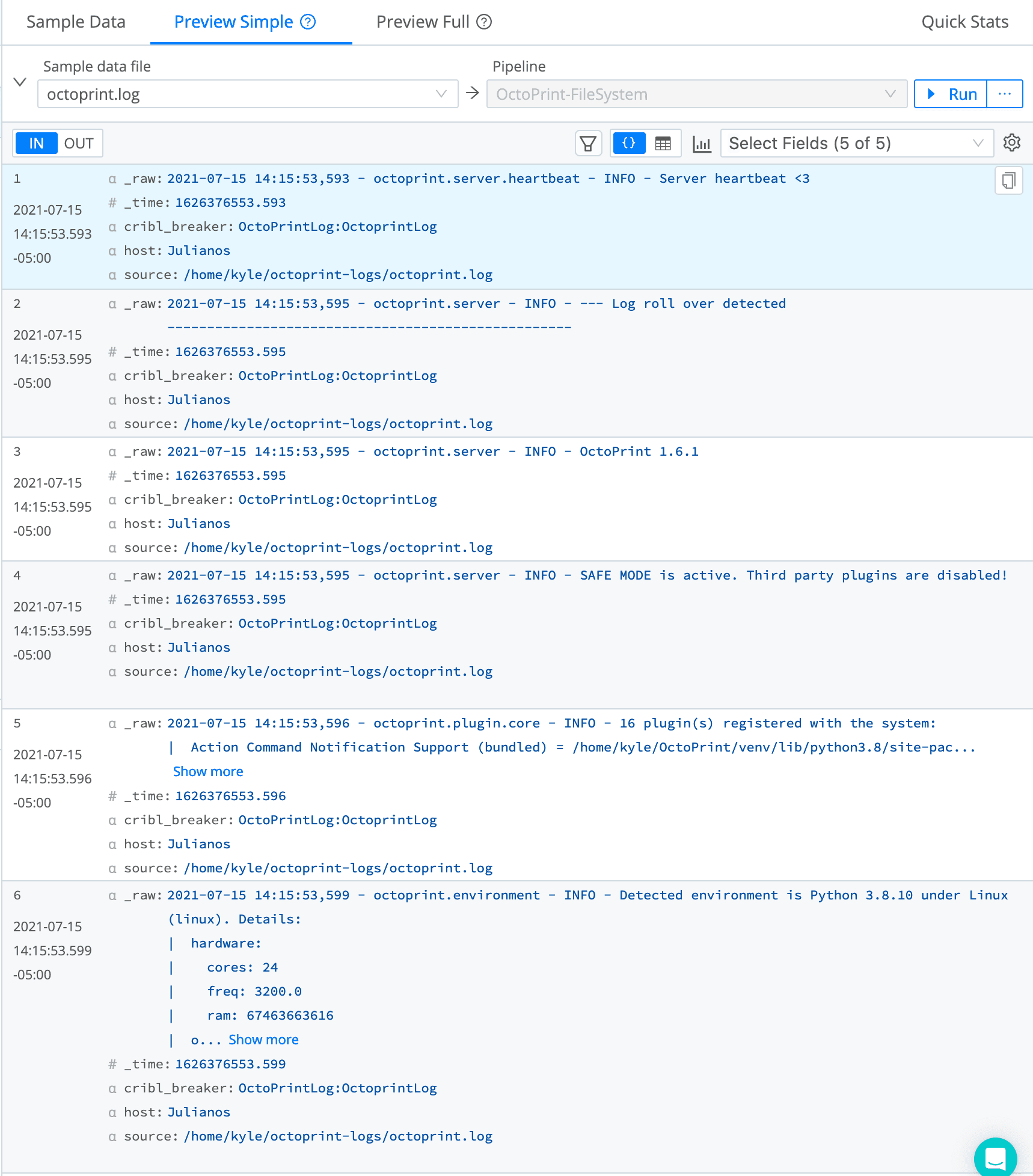The width and height of the screenshot is (1033, 1176).
Task: Open the OctoPrint-FileSystem pipeline dropdown
Action: (696, 94)
